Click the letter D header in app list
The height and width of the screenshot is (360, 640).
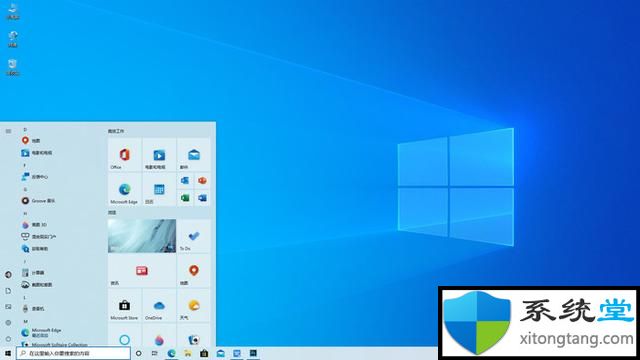click(25, 129)
